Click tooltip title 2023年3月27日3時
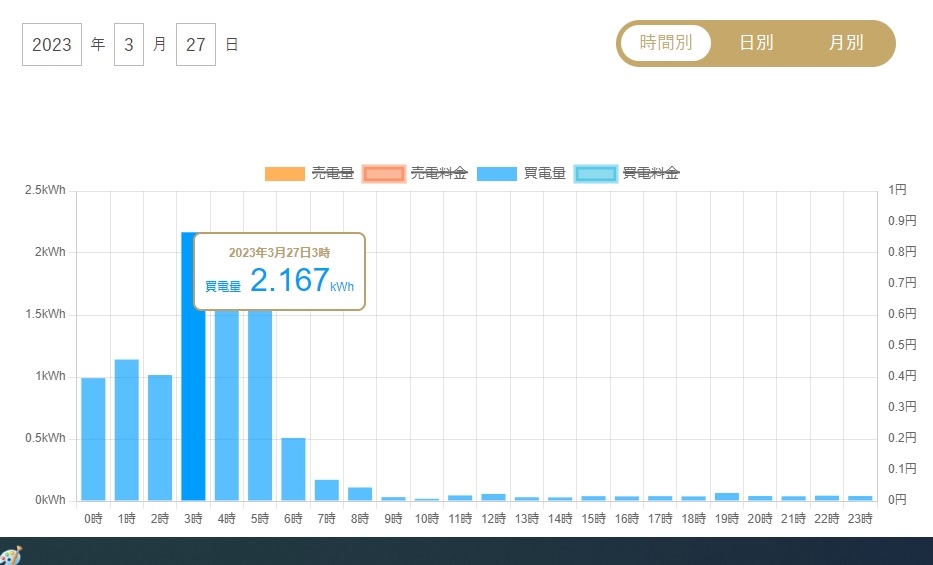This screenshot has width=933, height=565. pyautogui.click(x=279, y=253)
